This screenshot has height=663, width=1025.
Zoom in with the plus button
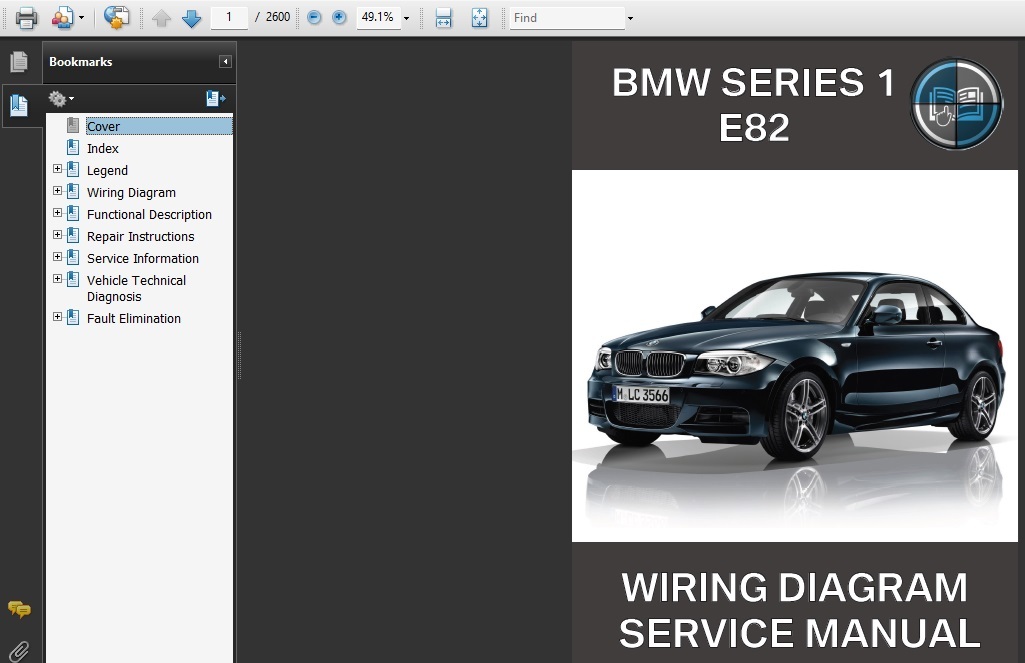pos(339,18)
